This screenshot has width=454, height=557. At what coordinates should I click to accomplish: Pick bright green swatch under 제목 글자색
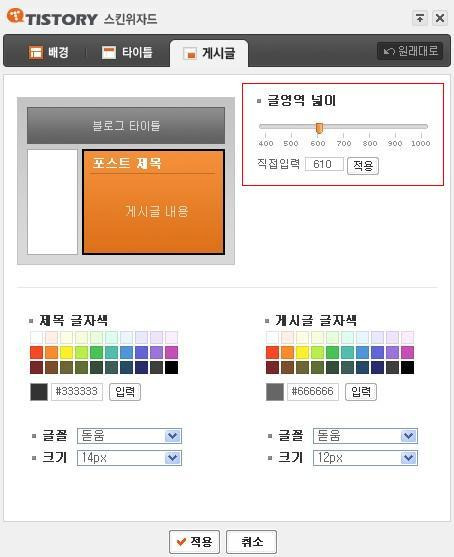pyautogui.click(x=96, y=352)
